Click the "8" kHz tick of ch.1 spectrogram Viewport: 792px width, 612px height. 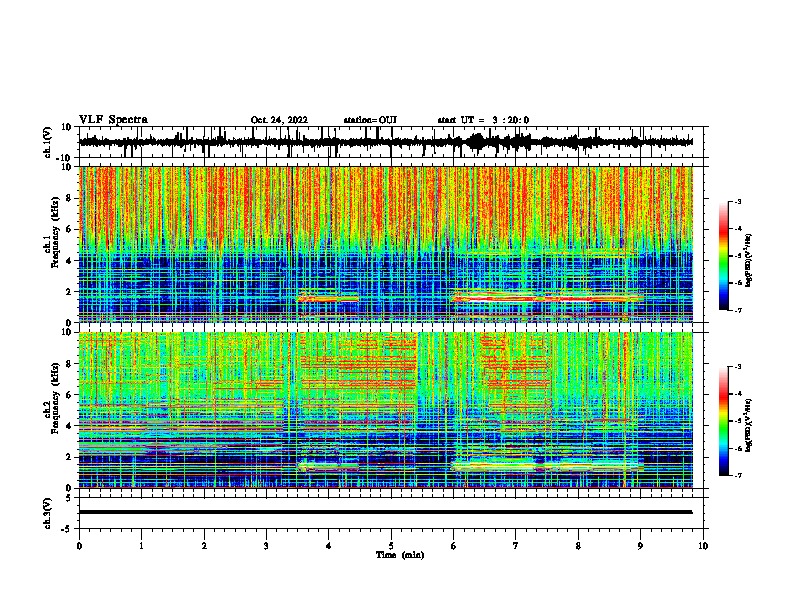coord(69,198)
